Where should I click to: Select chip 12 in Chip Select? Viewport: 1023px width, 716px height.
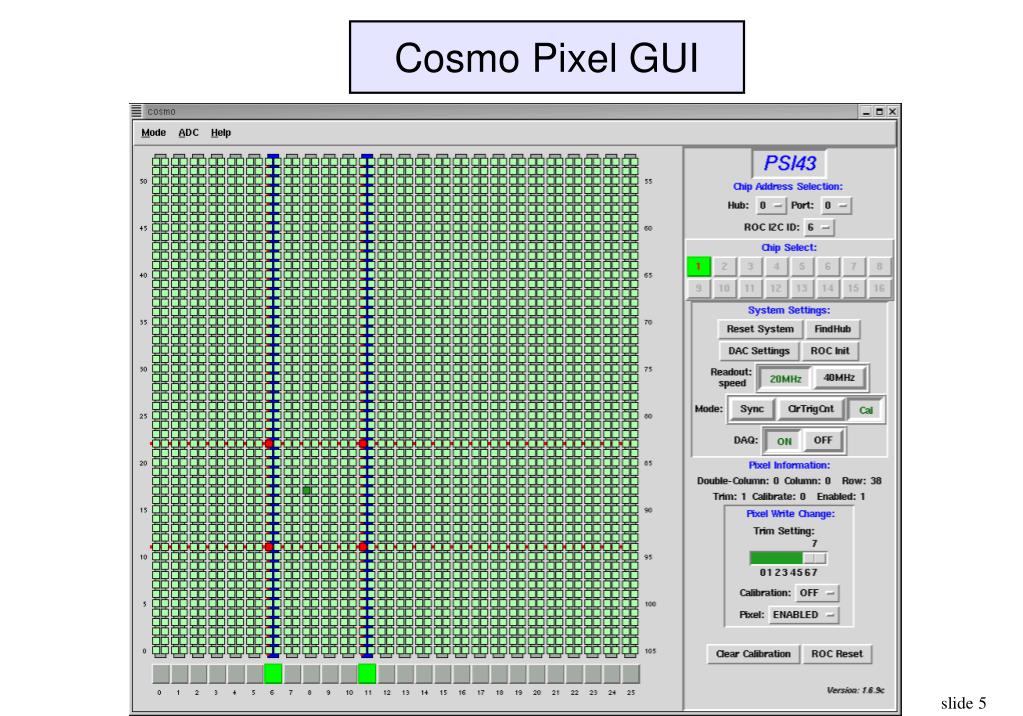tap(776, 288)
